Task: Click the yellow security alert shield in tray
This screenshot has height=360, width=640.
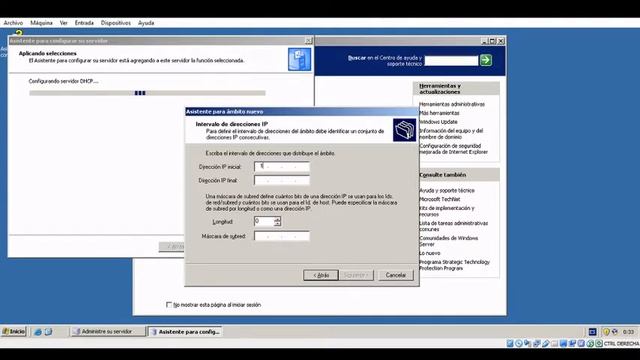Action: pyautogui.click(x=607, y=332)
